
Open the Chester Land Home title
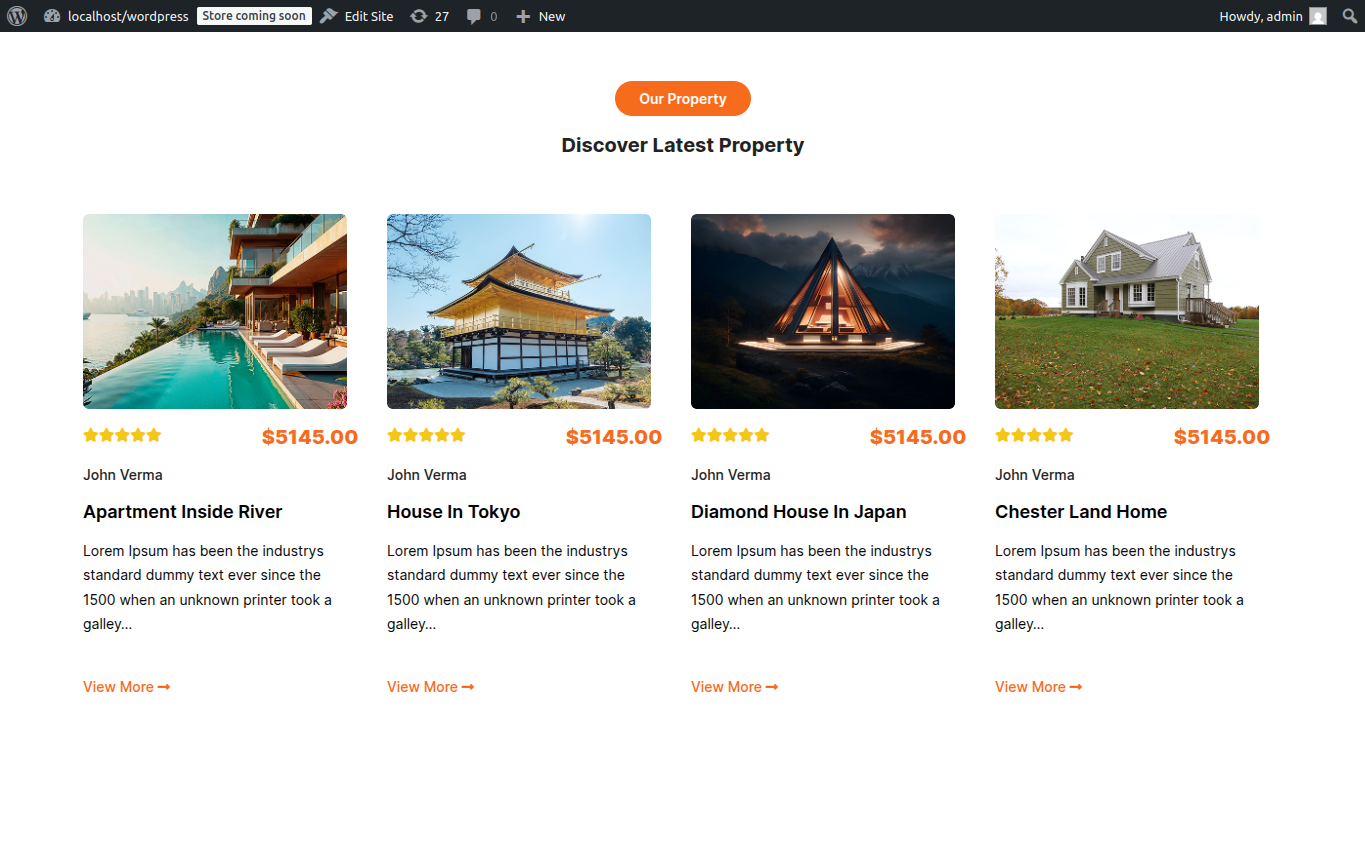tap(1081, 512)
